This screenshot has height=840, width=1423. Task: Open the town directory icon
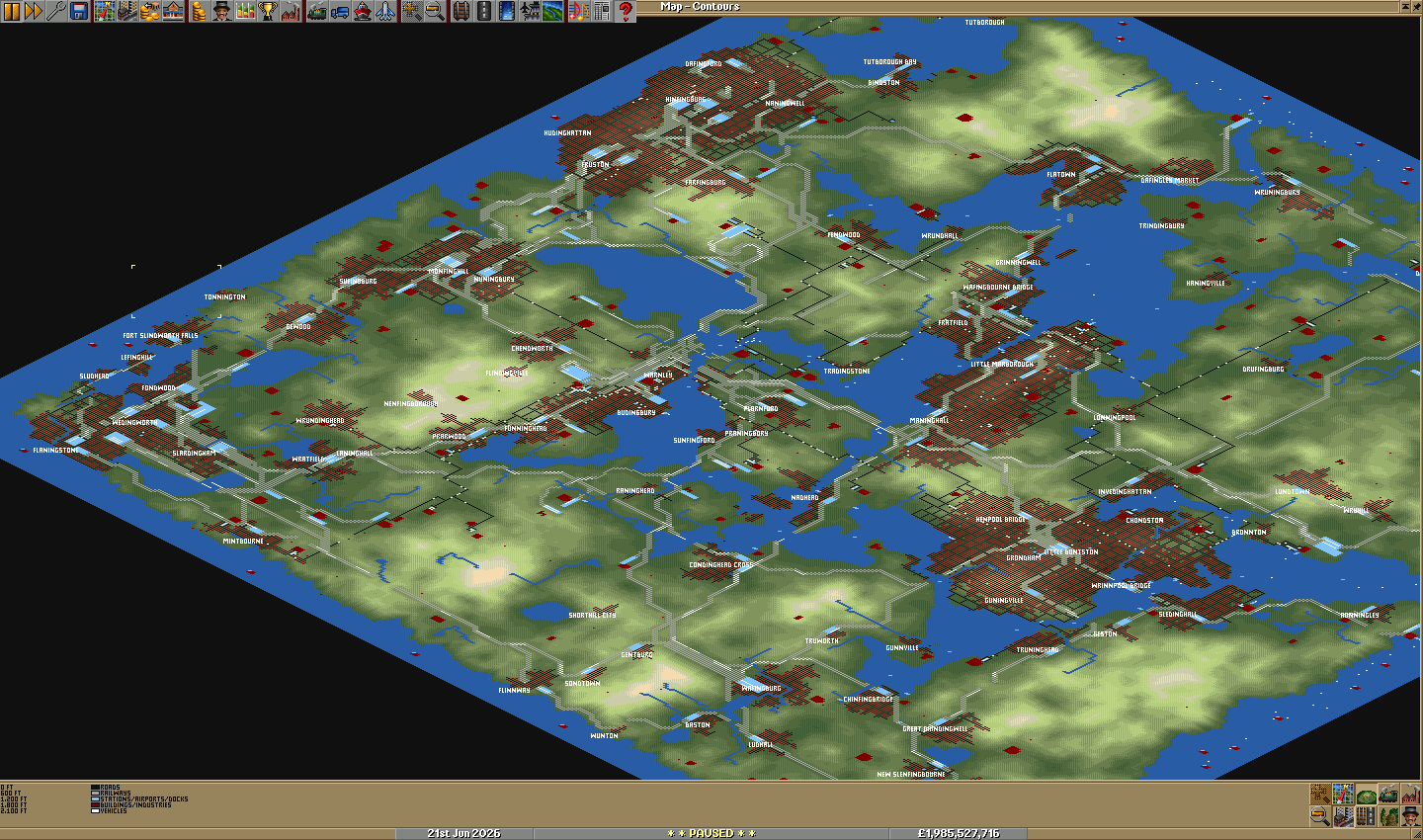(126, 11)
